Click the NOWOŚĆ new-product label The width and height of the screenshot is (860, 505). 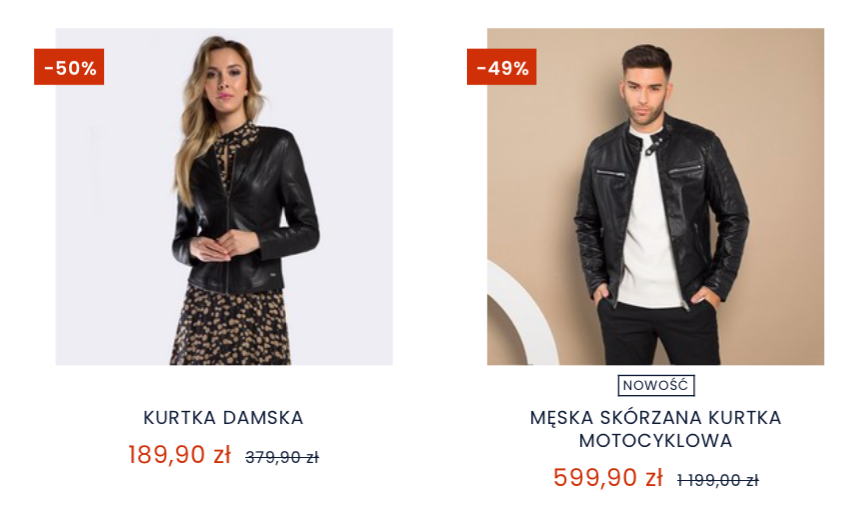(655, 385)
